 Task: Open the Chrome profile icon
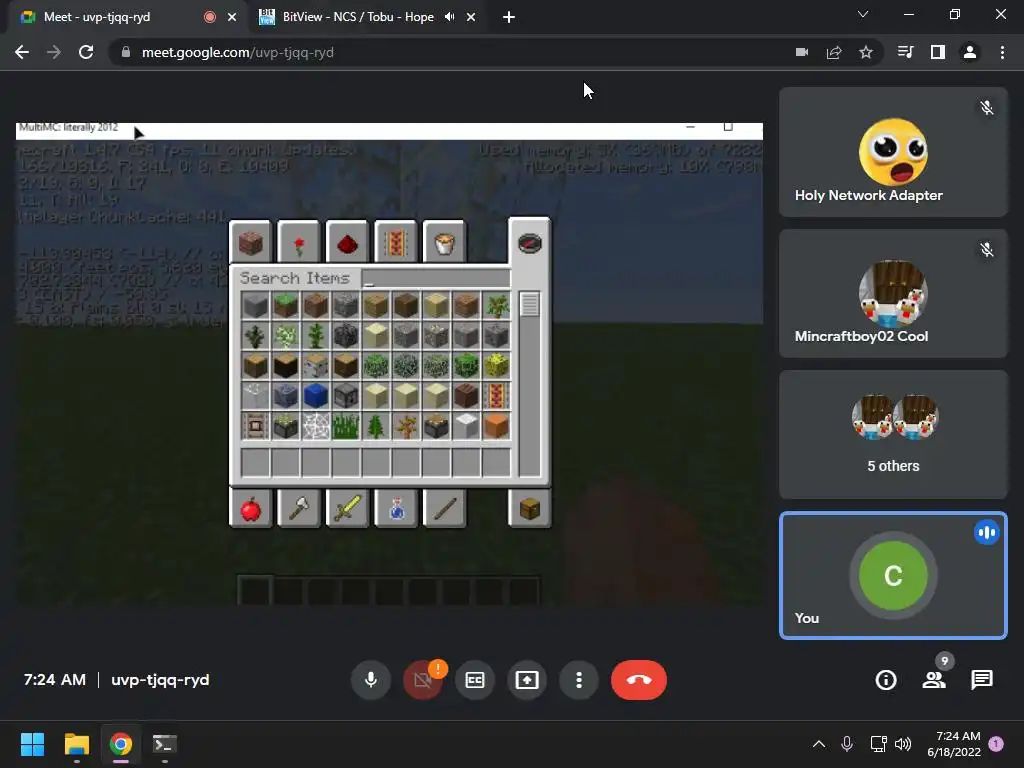point(970,52)
